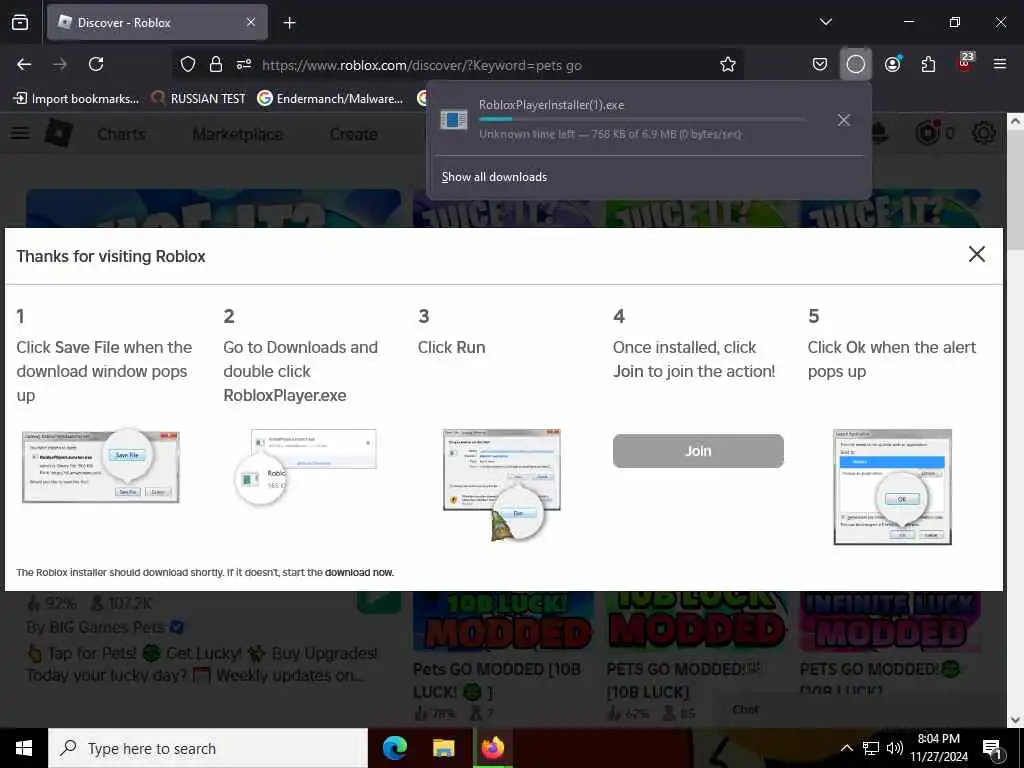Viewport: 1024px width, 768px height.
Task: Click Show all downloads
Action: click(x=494, y=177)
